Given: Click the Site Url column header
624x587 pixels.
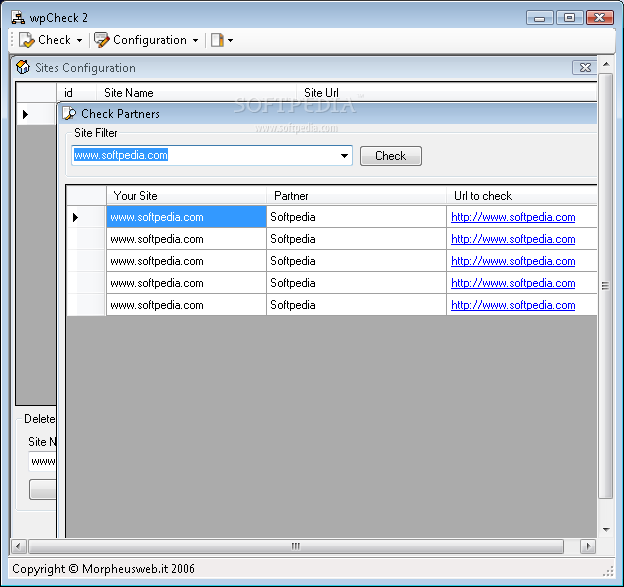Looking at the screenshot, I should click(x=446, y=92).
